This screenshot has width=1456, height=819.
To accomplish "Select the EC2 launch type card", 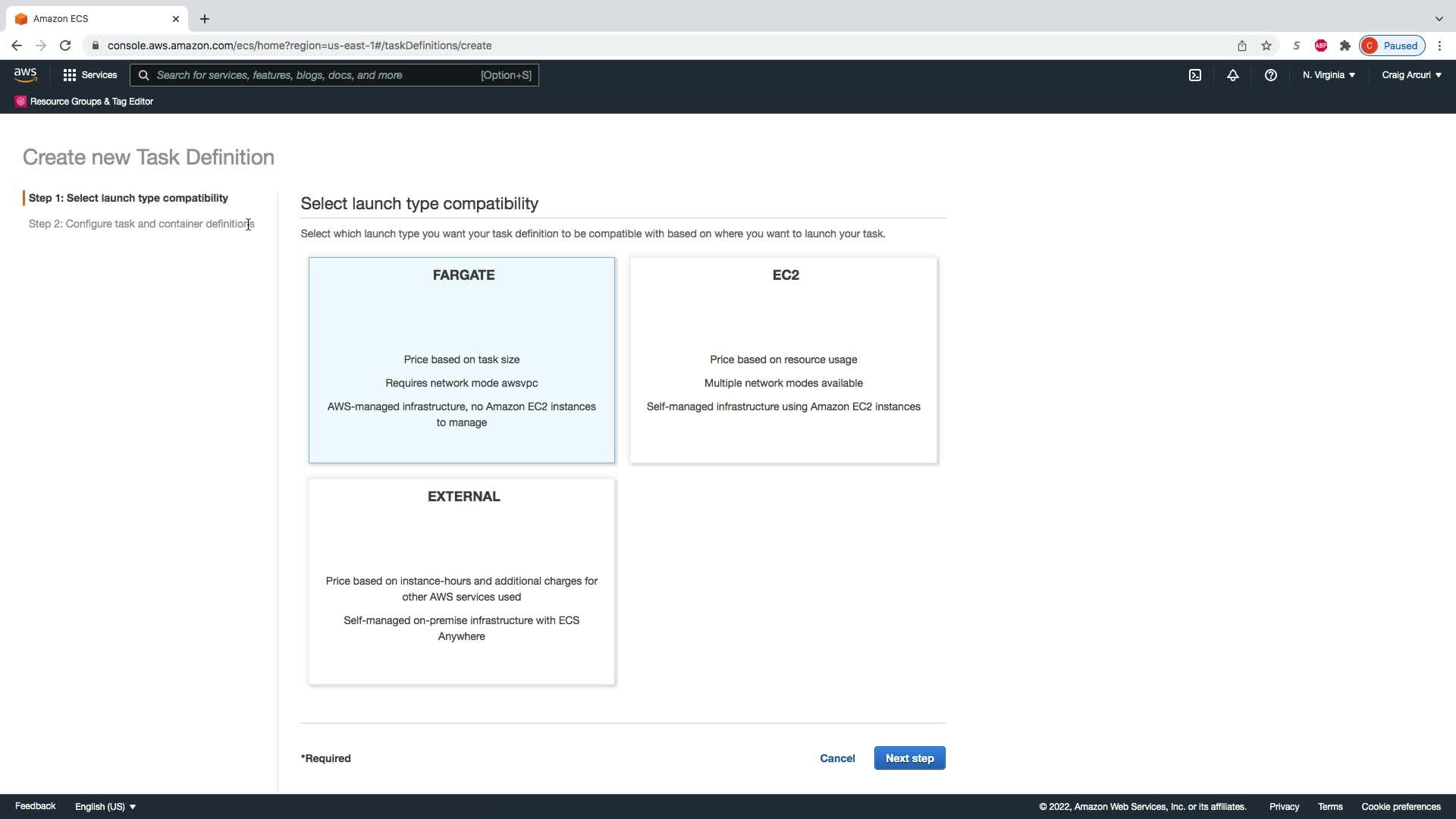I will 783,359.
